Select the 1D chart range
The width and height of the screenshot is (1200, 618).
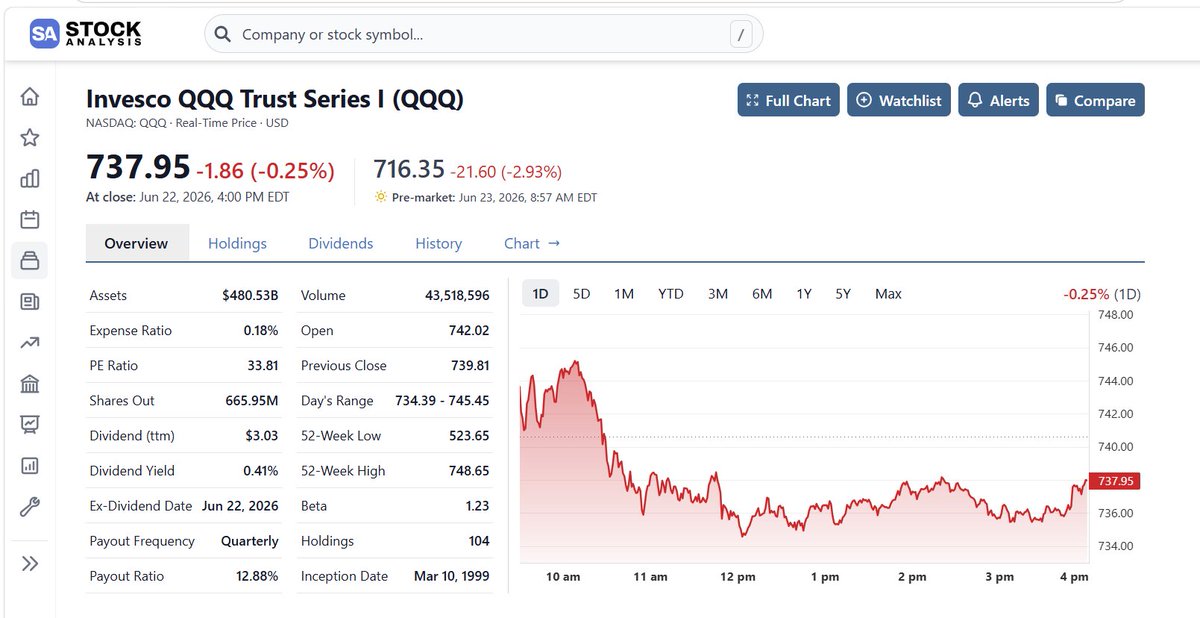(540, 293)
